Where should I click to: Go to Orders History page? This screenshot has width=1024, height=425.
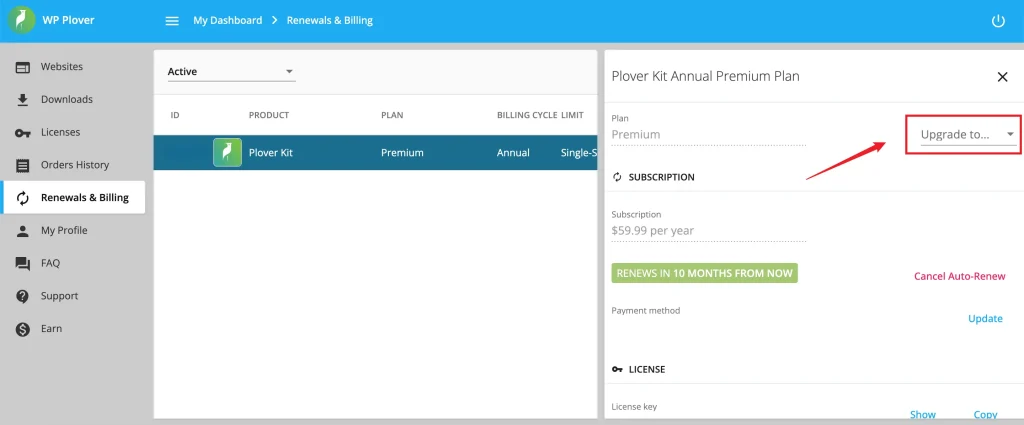tap(74, 165)
